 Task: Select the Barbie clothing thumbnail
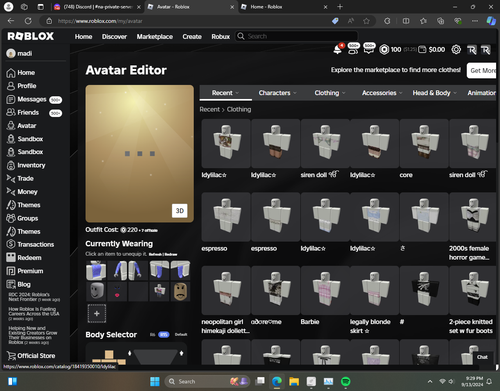click(325, 290)
